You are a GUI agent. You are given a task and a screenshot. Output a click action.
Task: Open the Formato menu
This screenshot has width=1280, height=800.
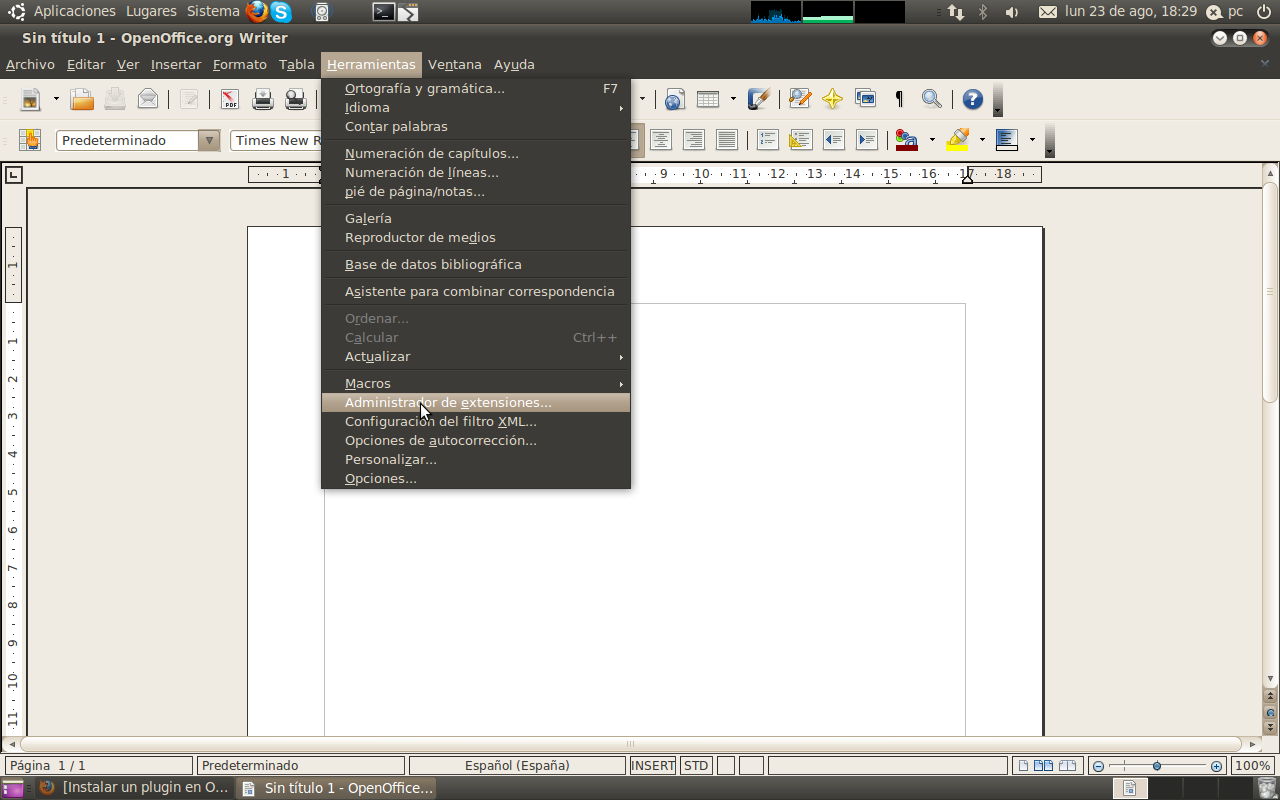(240, 65)
